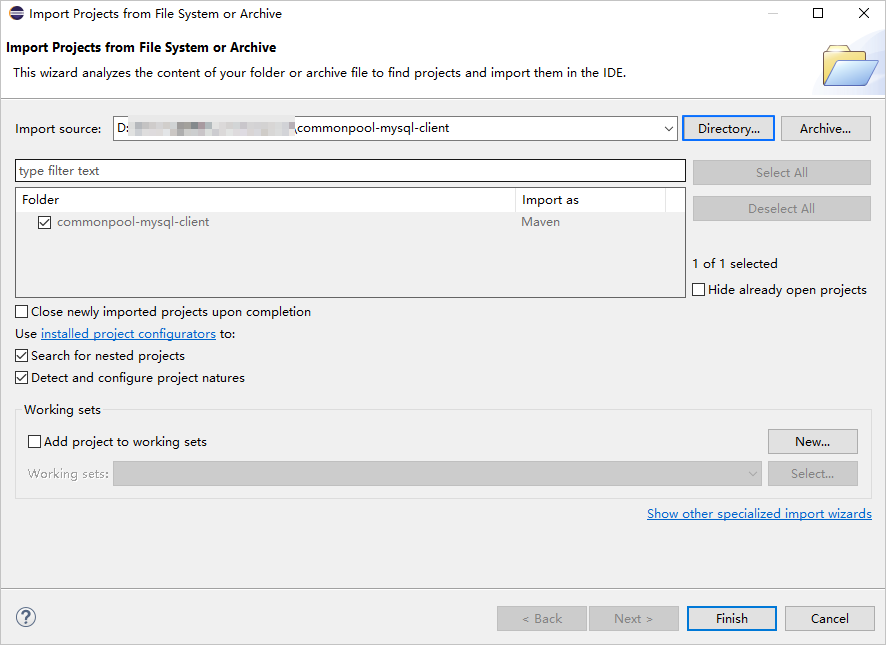Click the help question mark icon
Viewport: 886px width, 645px height.
[x=26, y=618]
